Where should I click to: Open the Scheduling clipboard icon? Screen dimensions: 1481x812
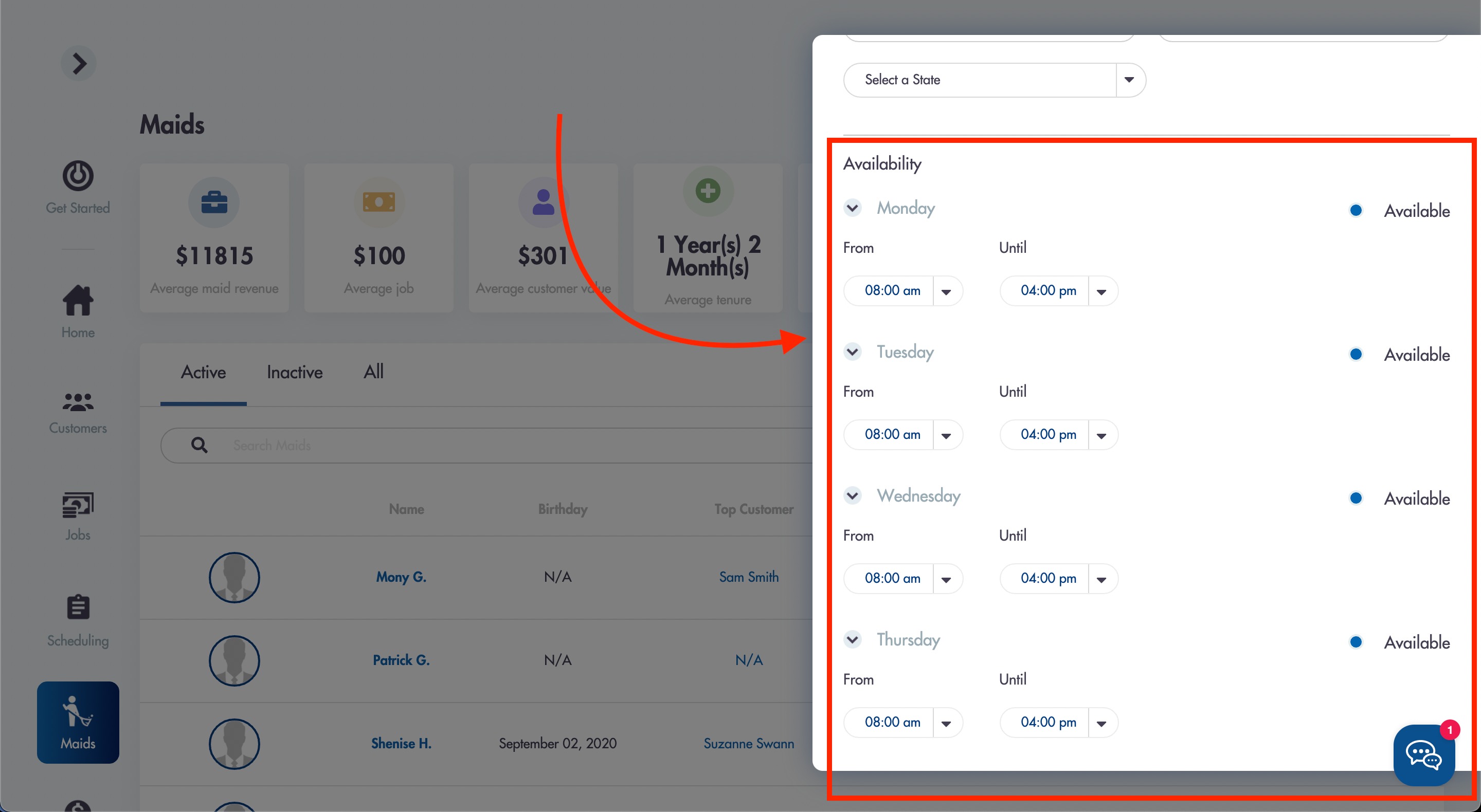click(x=78, y=607)
